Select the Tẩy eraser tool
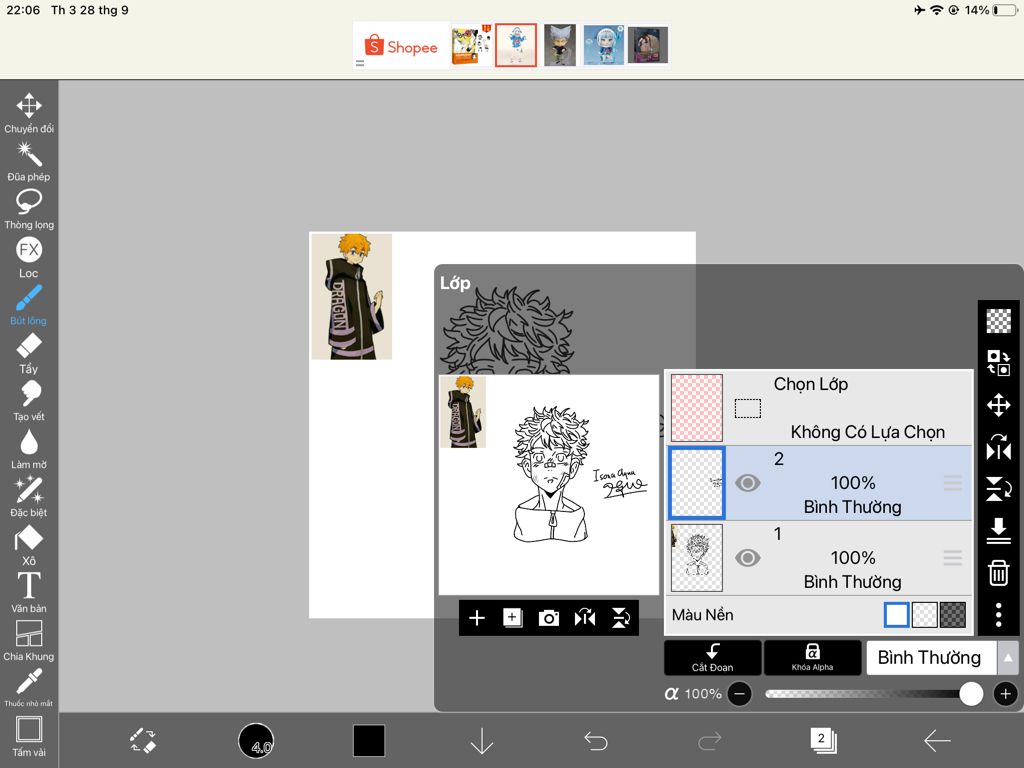The width and height of the screenshot is (1024, 768). coord(29,353)
